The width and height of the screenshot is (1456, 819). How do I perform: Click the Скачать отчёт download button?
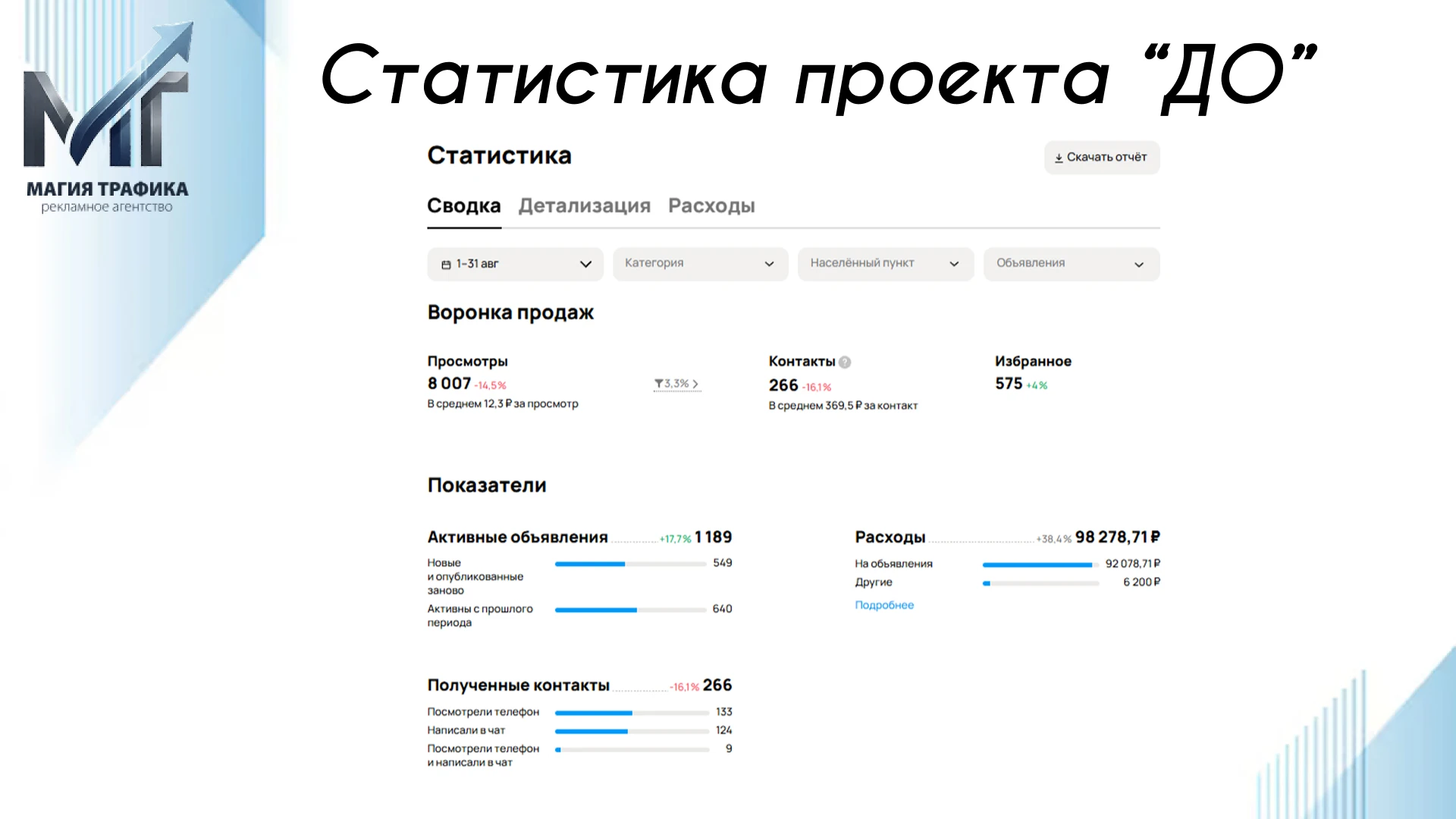click(x=1102, y=158)
